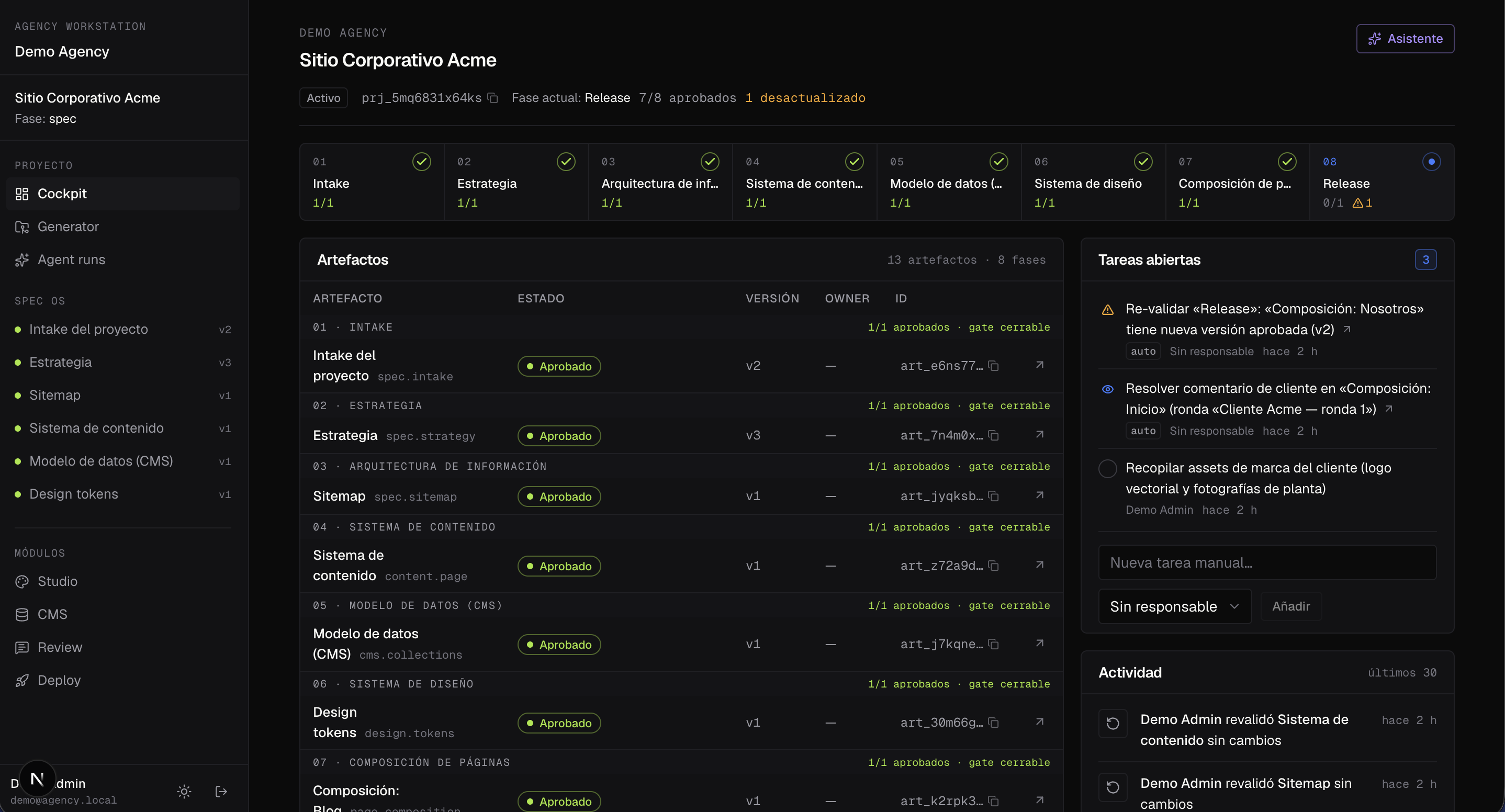1505x812 pixels.
Task: Click the N avatar badge at bottom left
Action: (37, 779)
